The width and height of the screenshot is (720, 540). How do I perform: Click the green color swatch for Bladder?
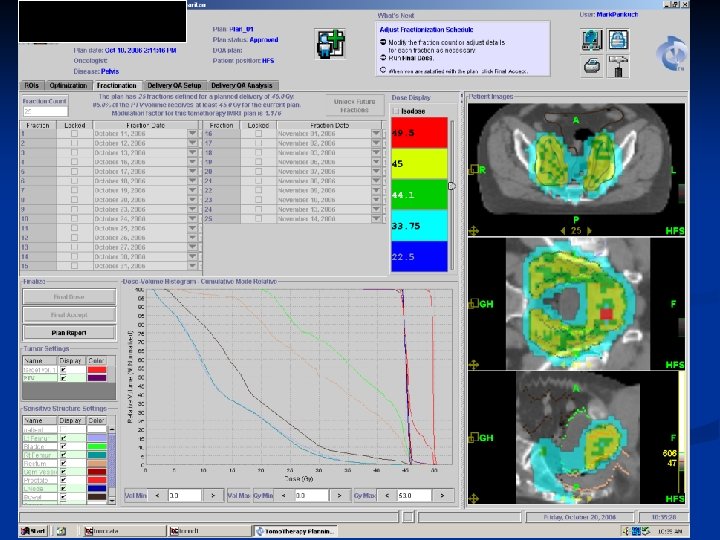(96, 446)
